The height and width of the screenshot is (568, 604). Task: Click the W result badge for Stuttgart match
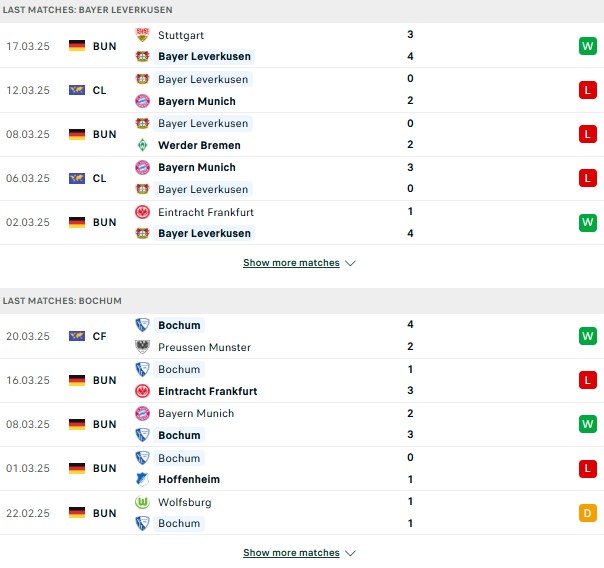point(587,46)
